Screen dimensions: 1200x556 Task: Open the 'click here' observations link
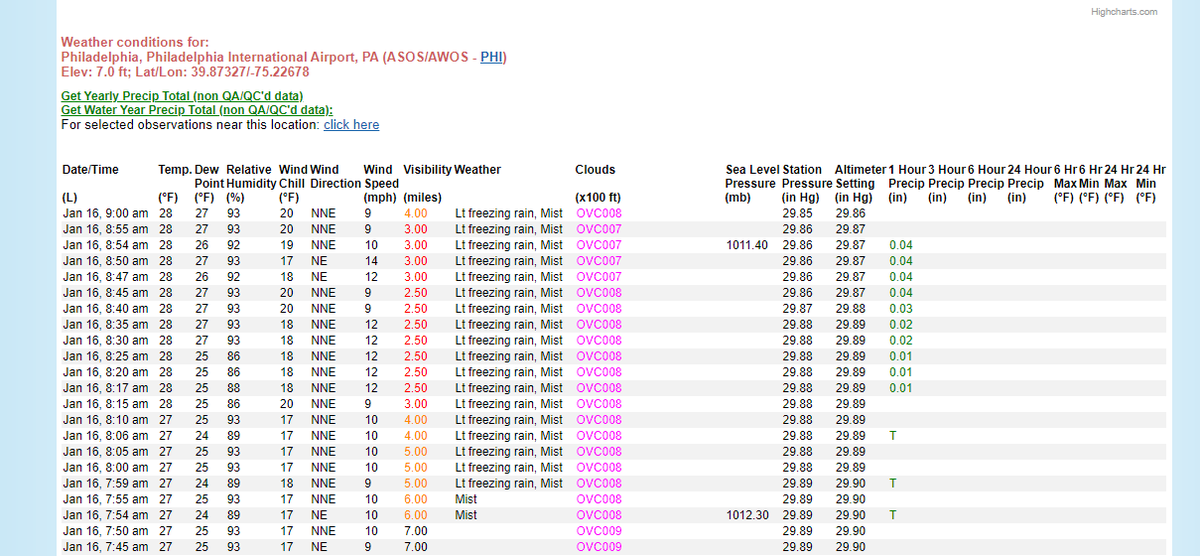coord(351,125)
